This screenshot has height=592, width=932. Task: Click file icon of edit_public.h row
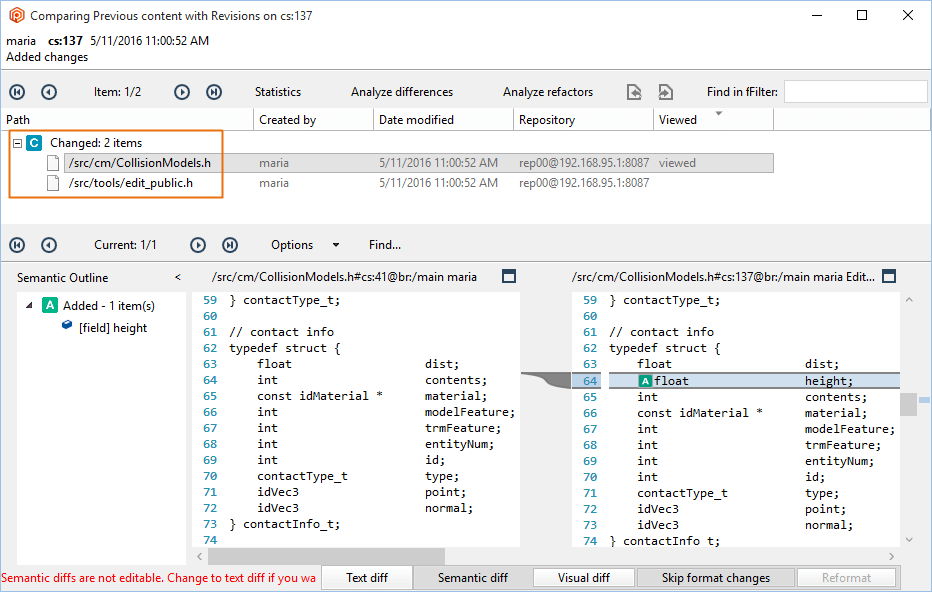[x=53, y=183]
